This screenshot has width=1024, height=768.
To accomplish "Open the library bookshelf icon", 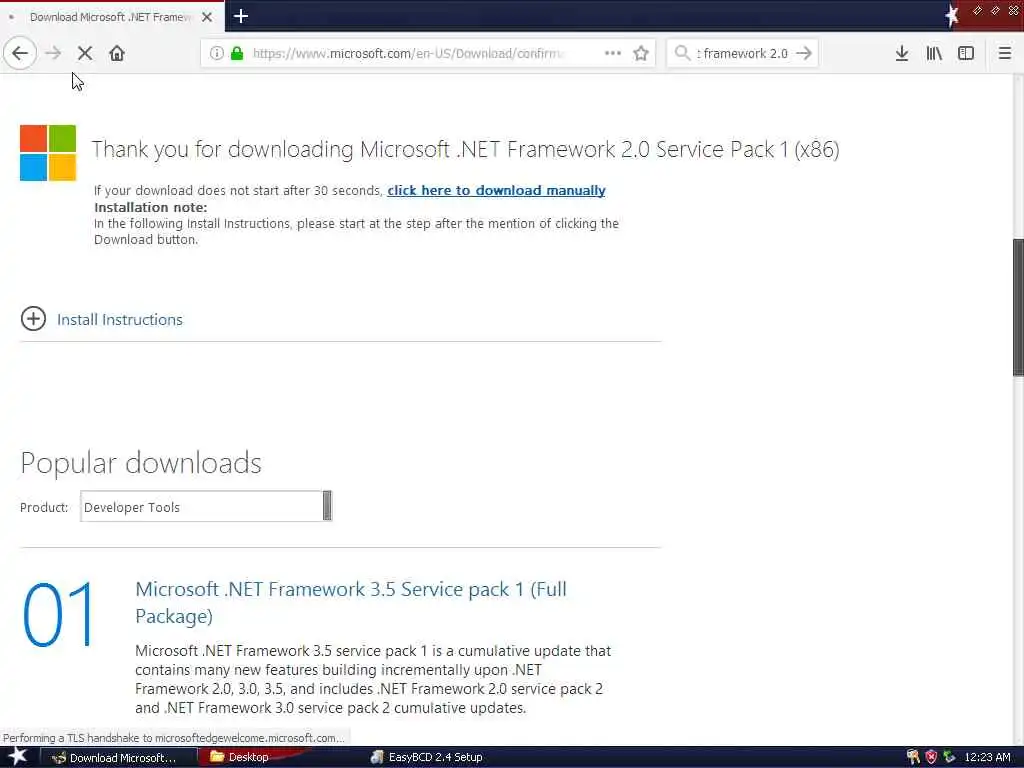I will [x=934, y=54].
